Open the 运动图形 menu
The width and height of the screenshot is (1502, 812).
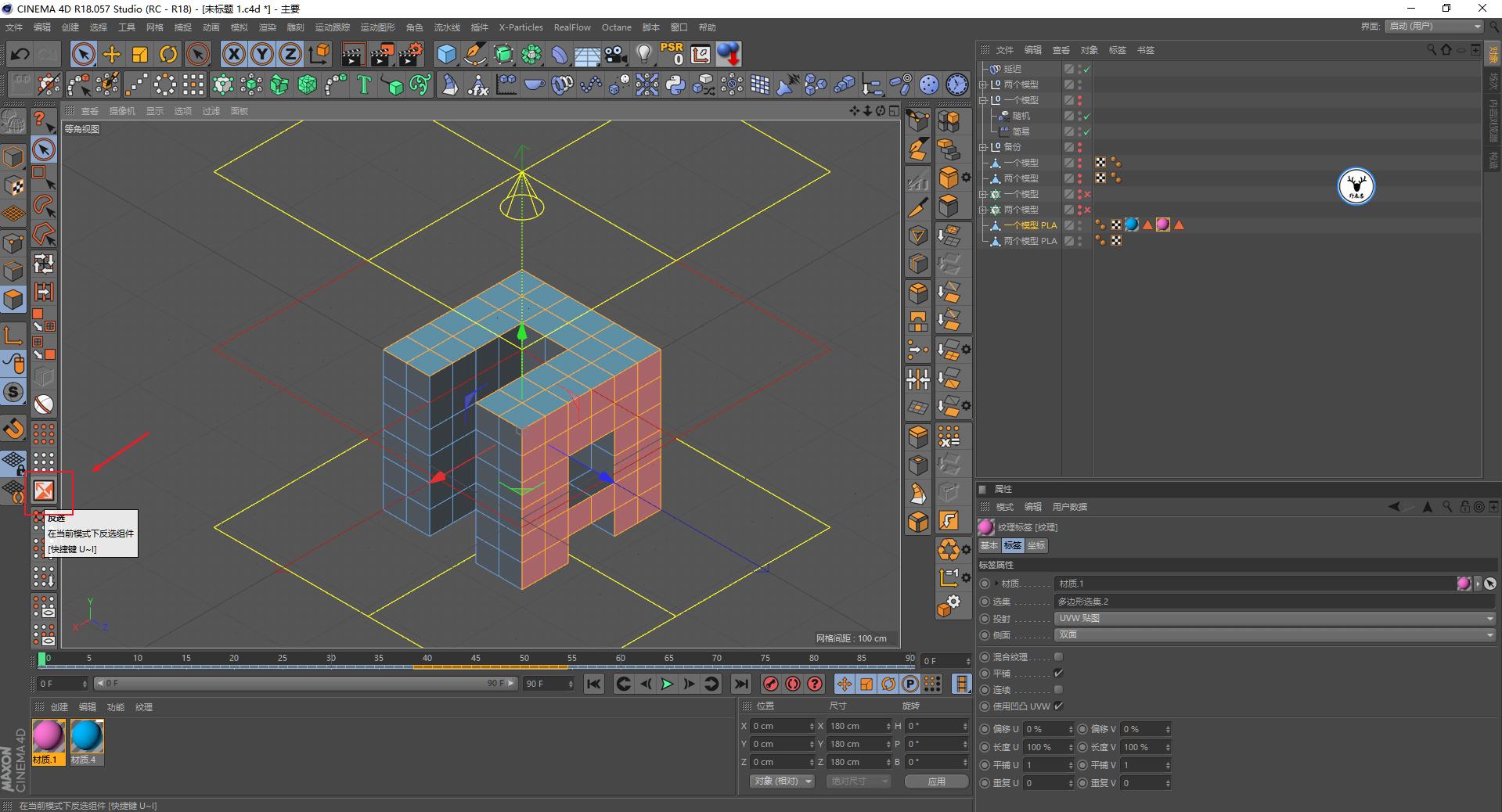point(377,27)
